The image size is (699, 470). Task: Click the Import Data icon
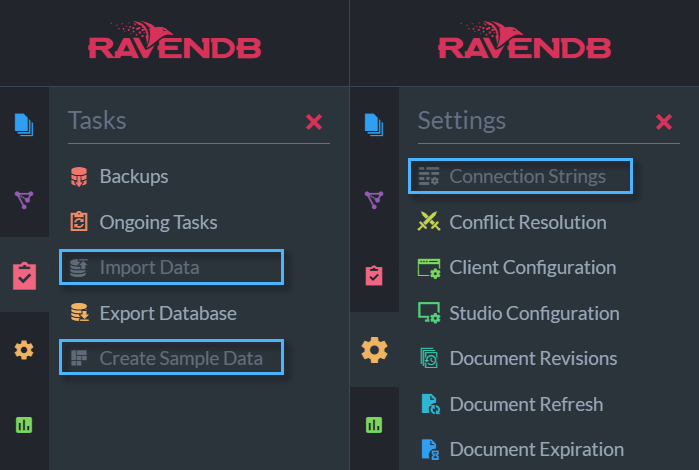tap(79, 268)
